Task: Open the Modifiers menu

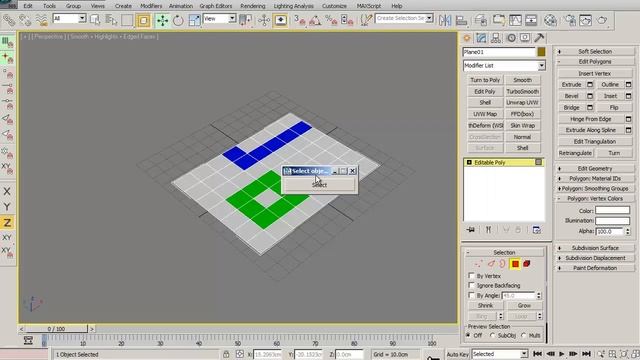Action: click(x=151, y=6)
